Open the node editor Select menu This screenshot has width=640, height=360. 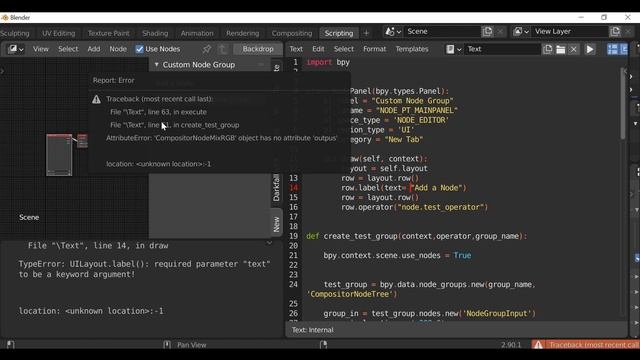[x=68, y=49]
